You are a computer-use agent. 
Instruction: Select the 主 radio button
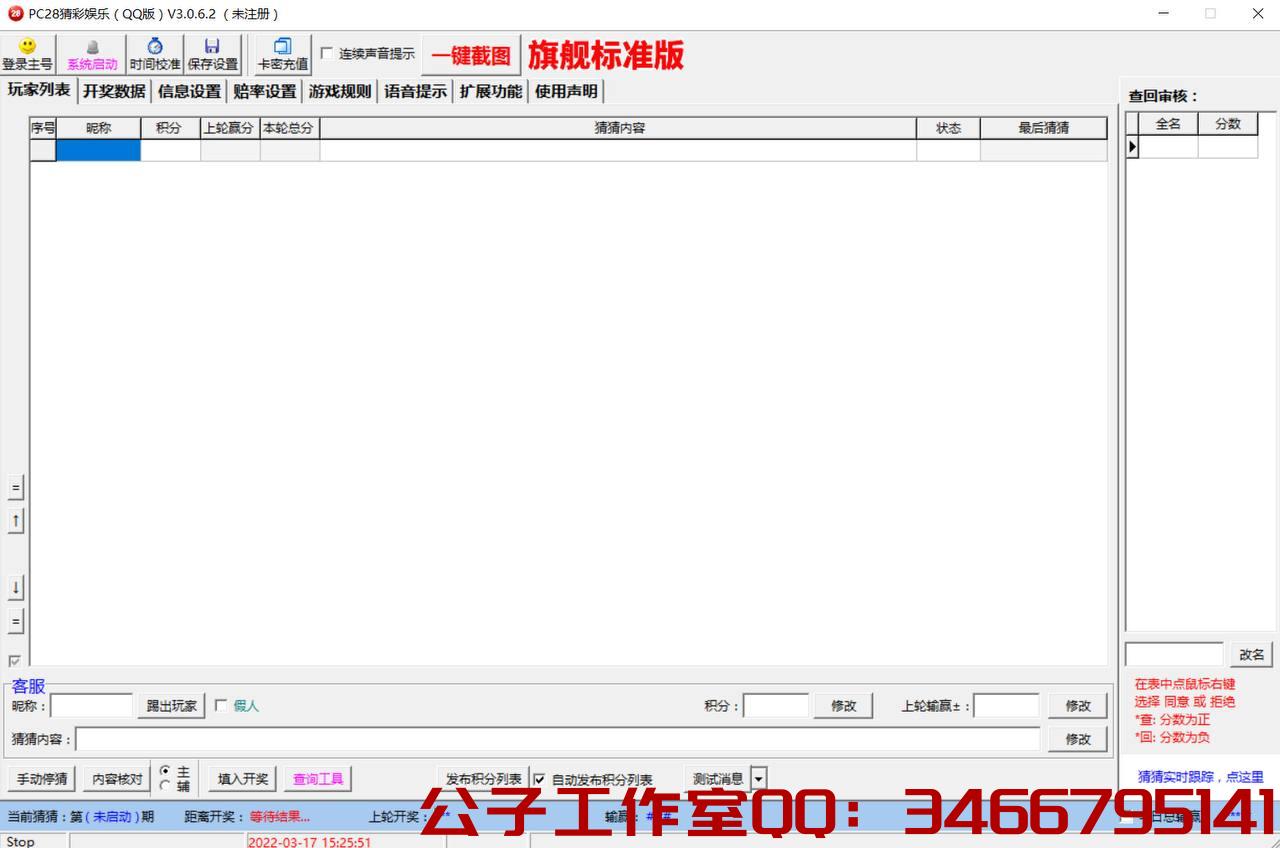coord(165,771)
